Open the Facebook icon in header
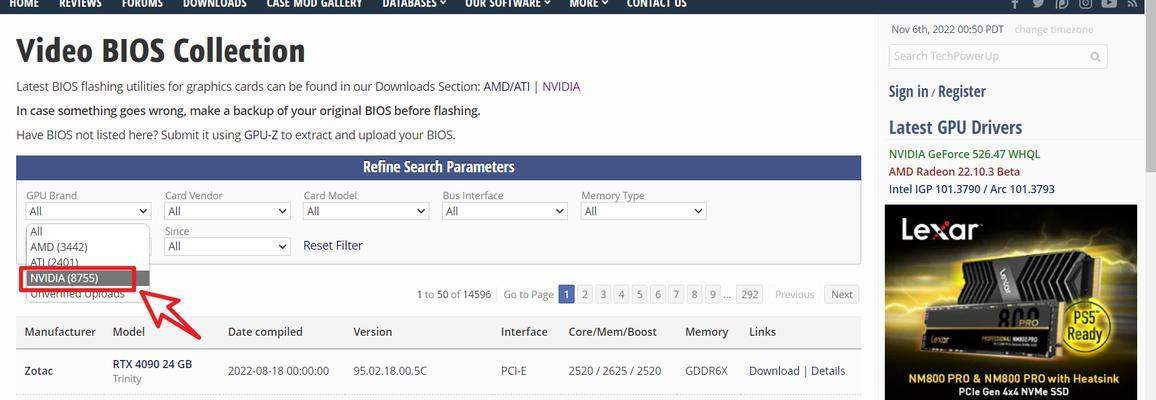Screen dimensions: 1156x400 1015,4
